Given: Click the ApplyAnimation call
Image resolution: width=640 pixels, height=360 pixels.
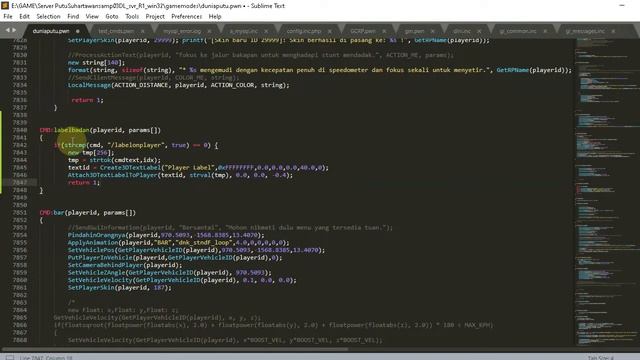Looking at the screenshot, I should point(93,242).
